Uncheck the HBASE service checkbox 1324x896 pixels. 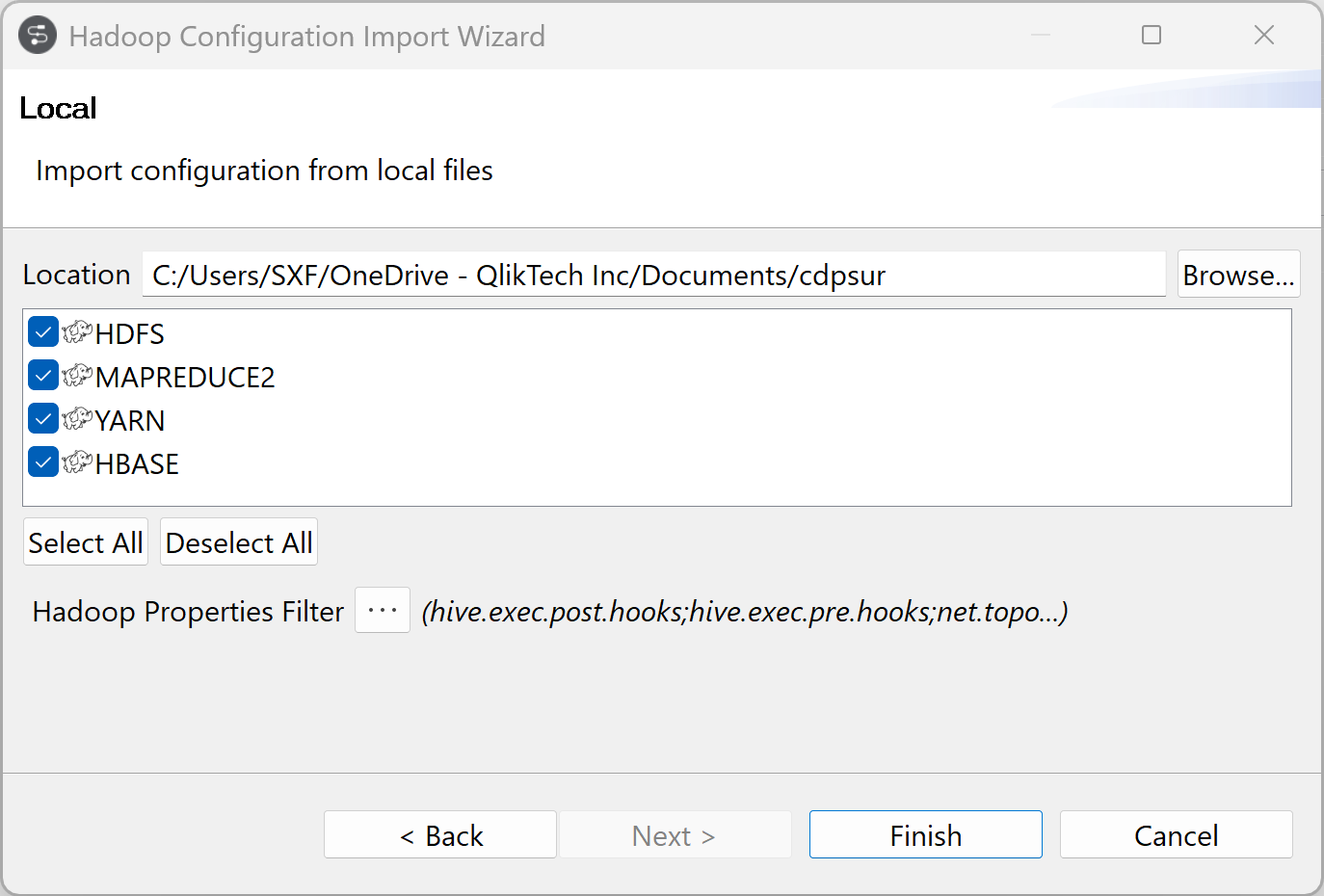coord(42,461)
